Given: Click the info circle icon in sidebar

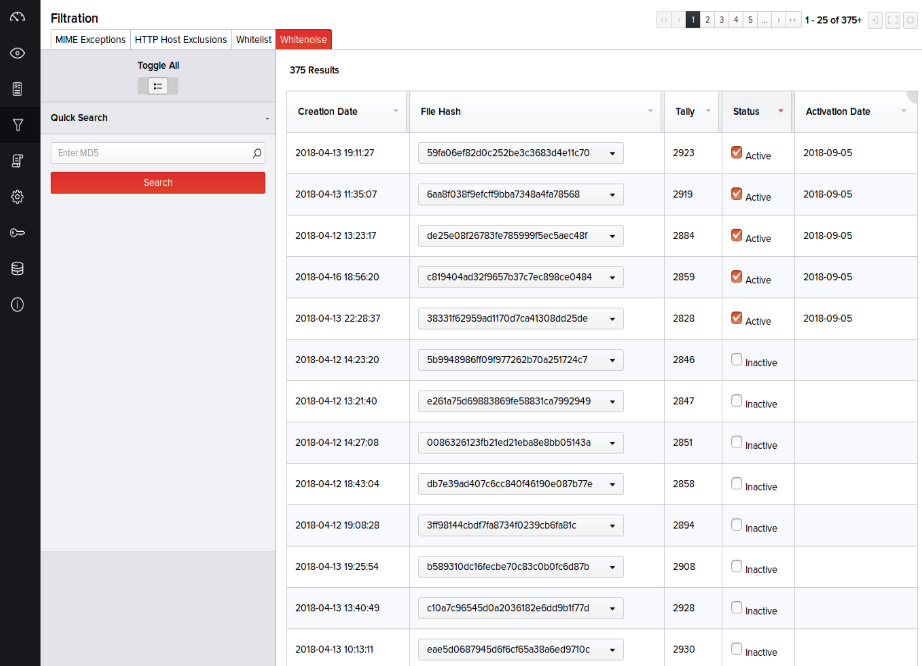Looking at the screenshot, I should (17, 305).
